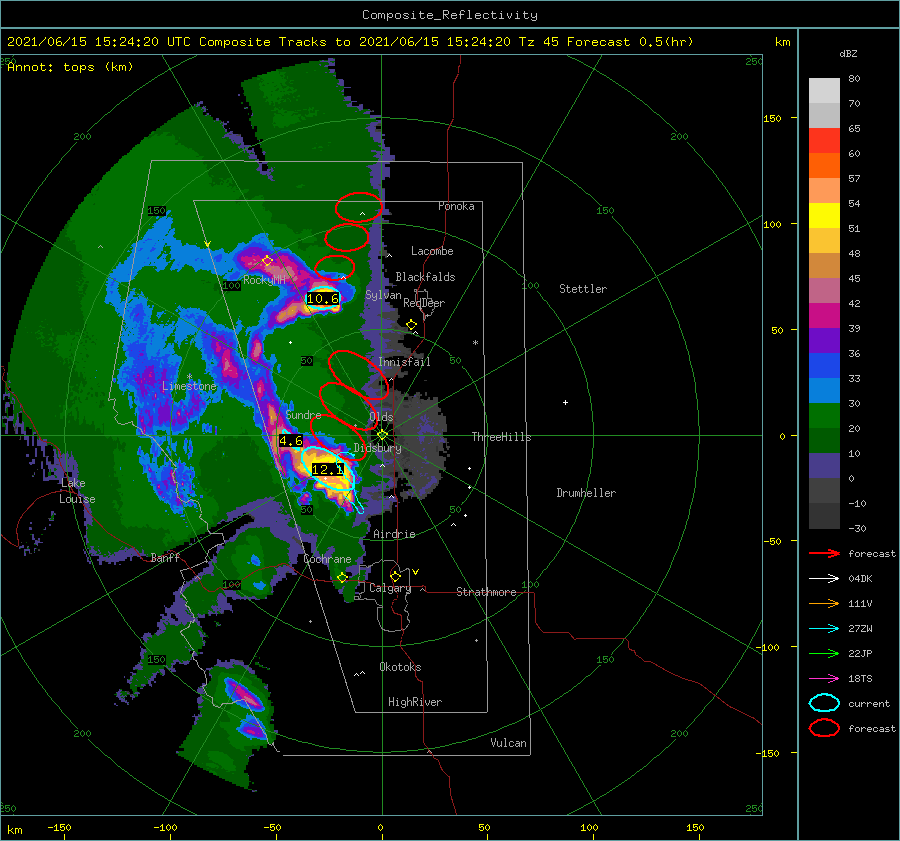Viewport: 900px width, 841px height.
Task: Click the Composite_Reflectivity title
Action: click(449, 15)
